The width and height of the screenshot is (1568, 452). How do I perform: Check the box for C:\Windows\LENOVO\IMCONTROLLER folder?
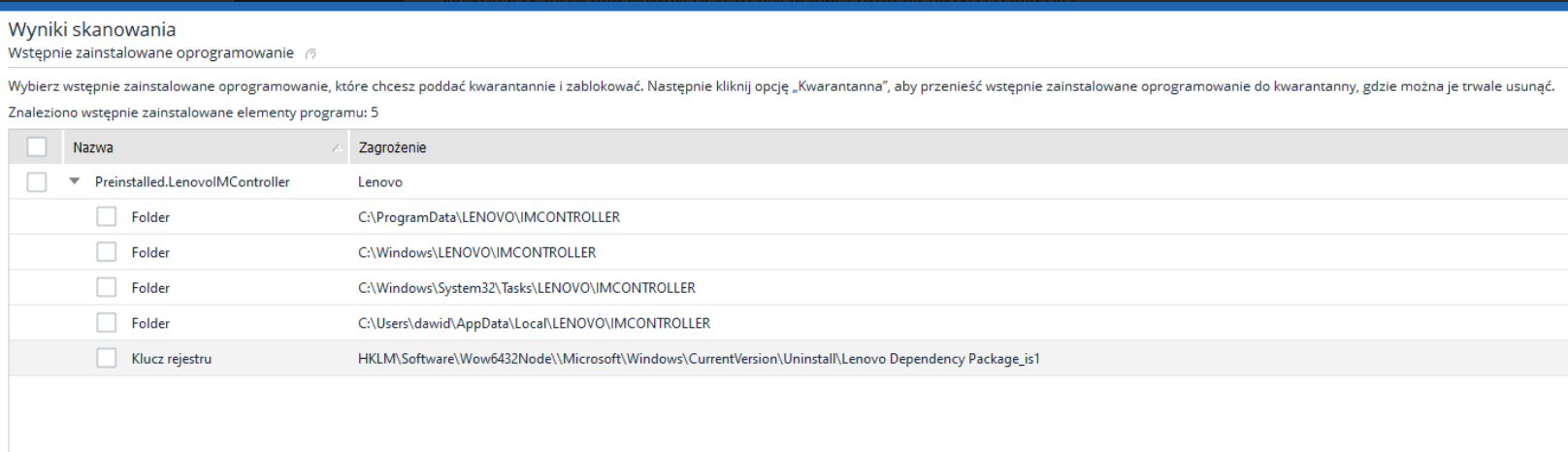click(107, 252)
